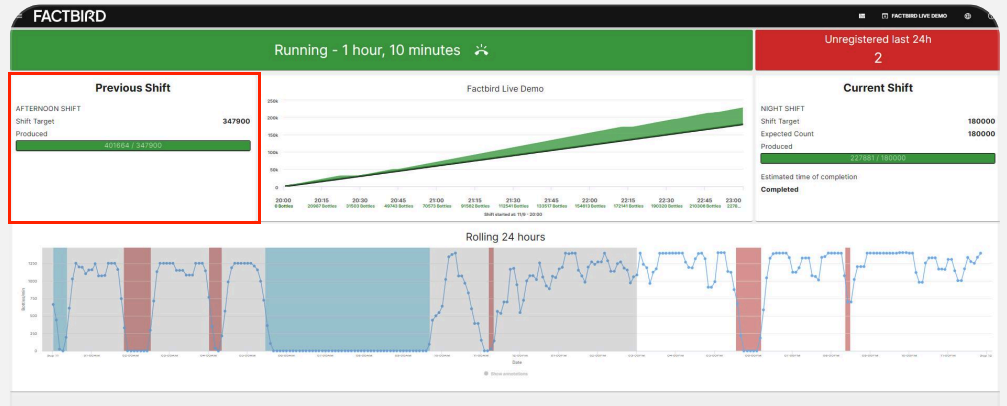Screen dimensions: 1007x406
Task: Toggle Show annotations below the rolling chart
Action: point(505,373)
